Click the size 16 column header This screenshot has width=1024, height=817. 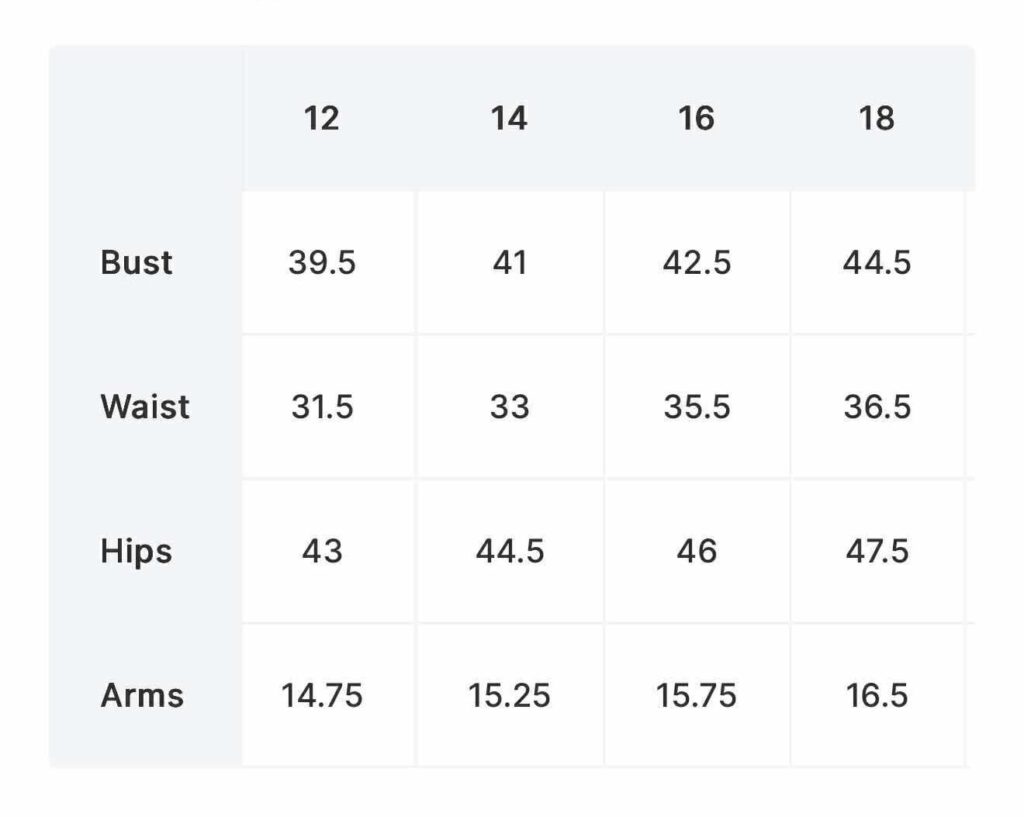[x=696, y=119]
